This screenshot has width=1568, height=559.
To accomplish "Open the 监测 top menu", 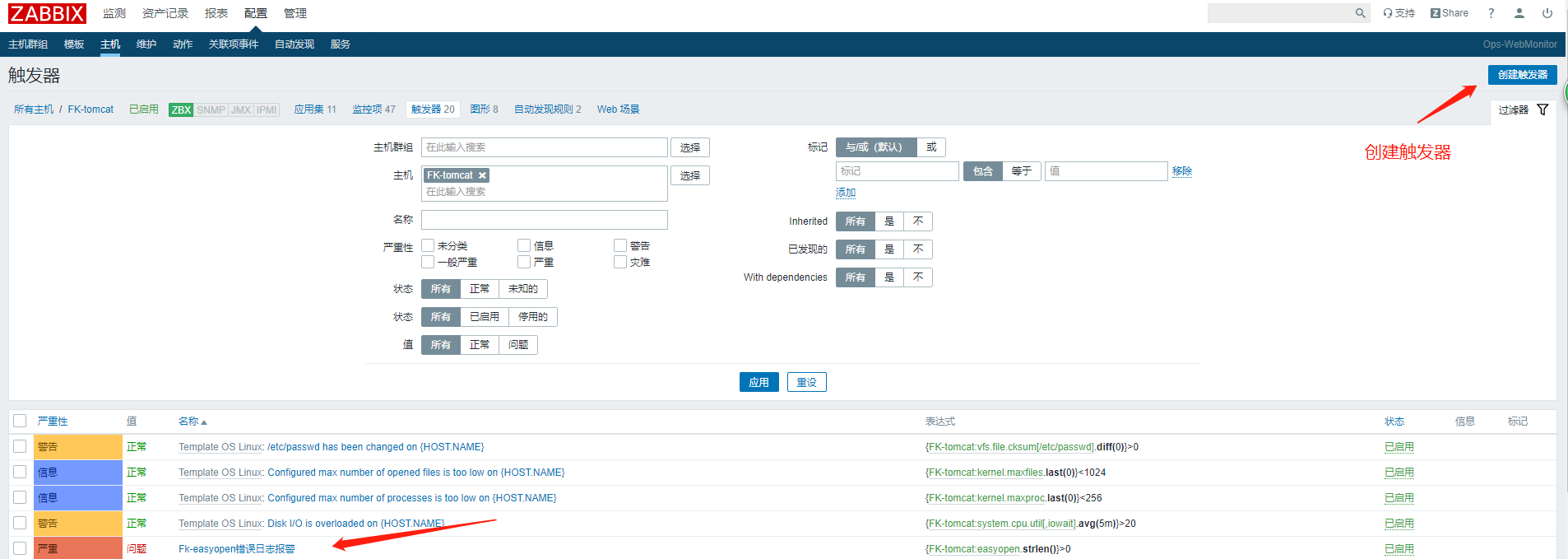I will click(x=114, y=13).
